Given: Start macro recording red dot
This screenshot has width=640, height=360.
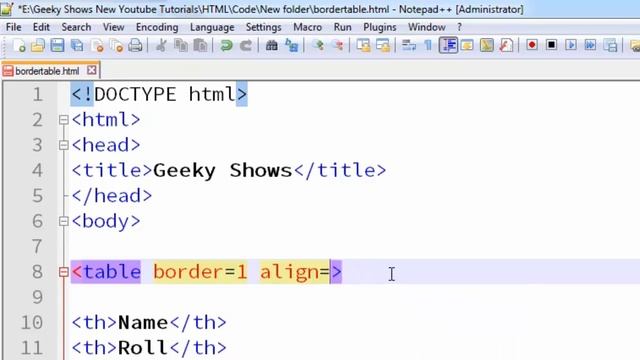Looking at the screenshot, I should tap(532, 45).
